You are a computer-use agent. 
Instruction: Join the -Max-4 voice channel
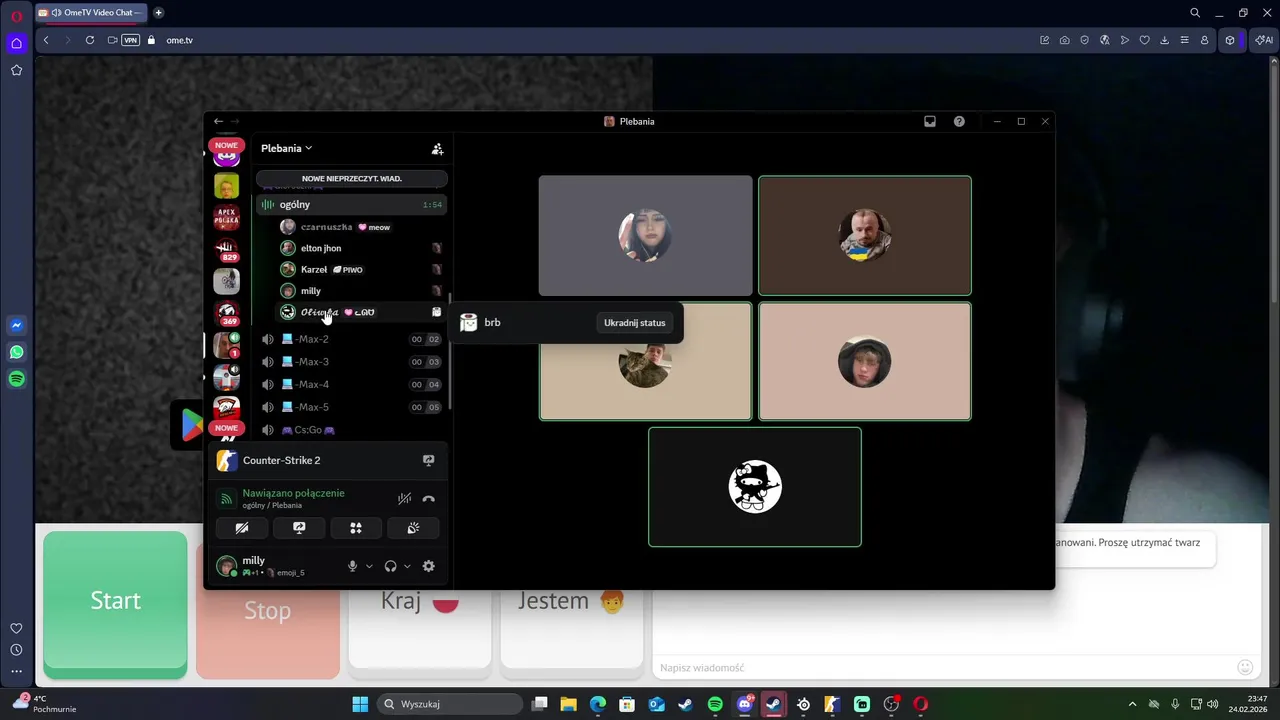[x=350, y=384]
